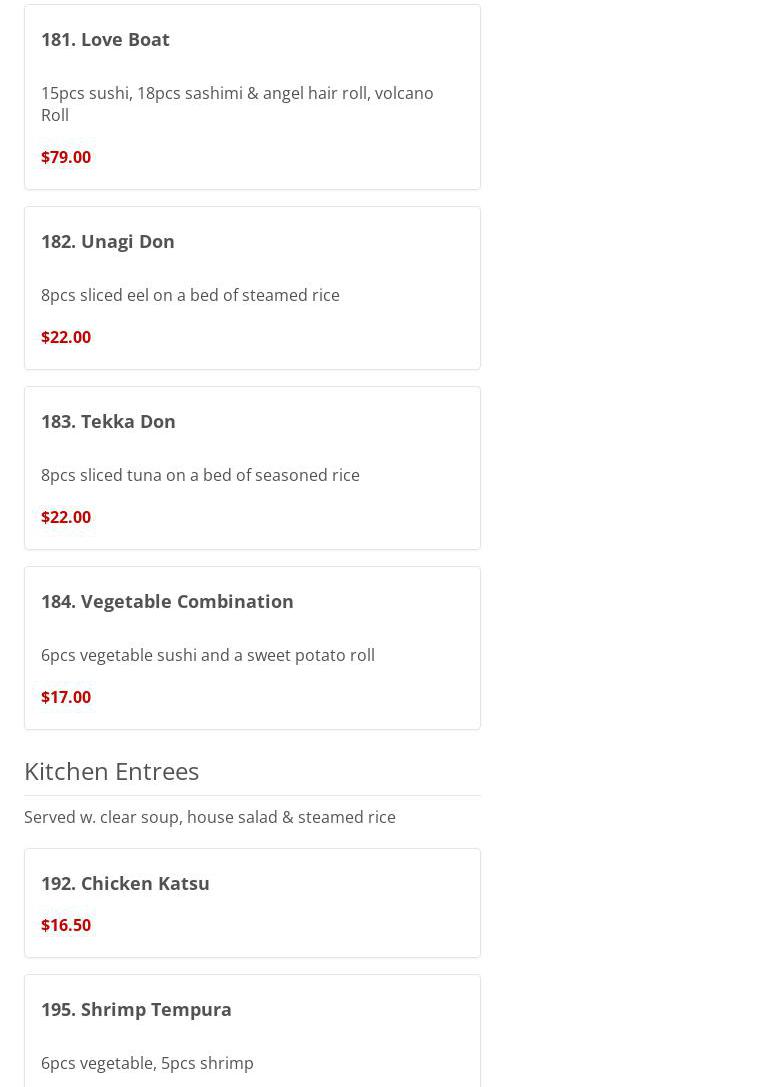Screen dimensions: 770x1087
Task: Click the sliced tuna description text
Action: coord(200,475)
